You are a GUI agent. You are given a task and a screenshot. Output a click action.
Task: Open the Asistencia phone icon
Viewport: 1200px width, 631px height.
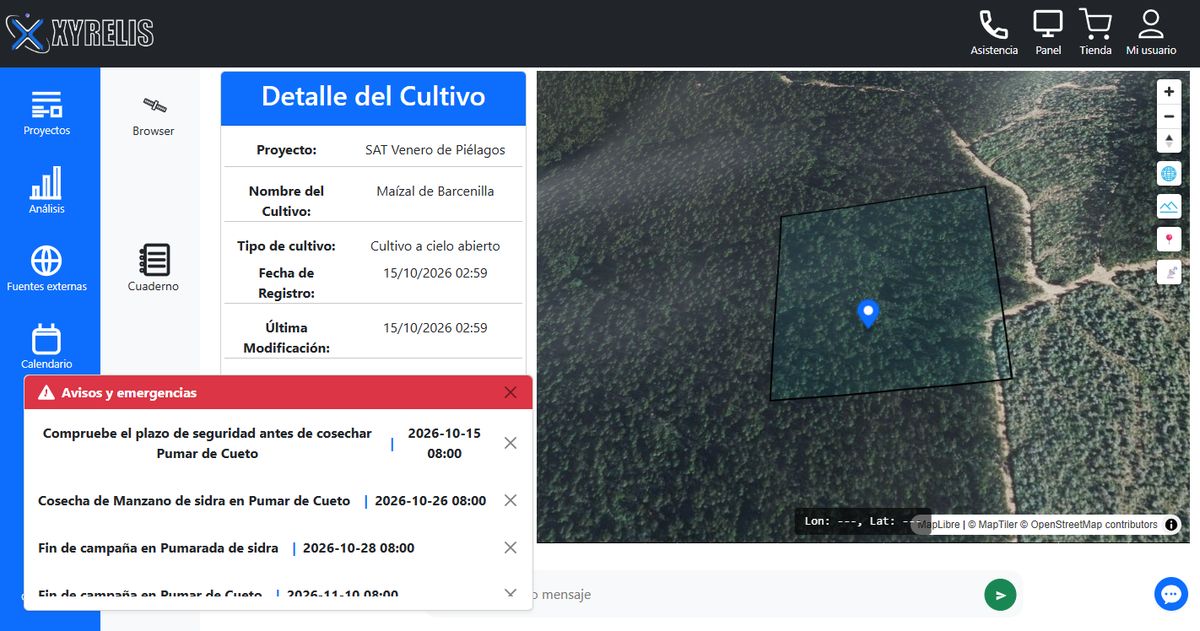[x=994, y=32]
